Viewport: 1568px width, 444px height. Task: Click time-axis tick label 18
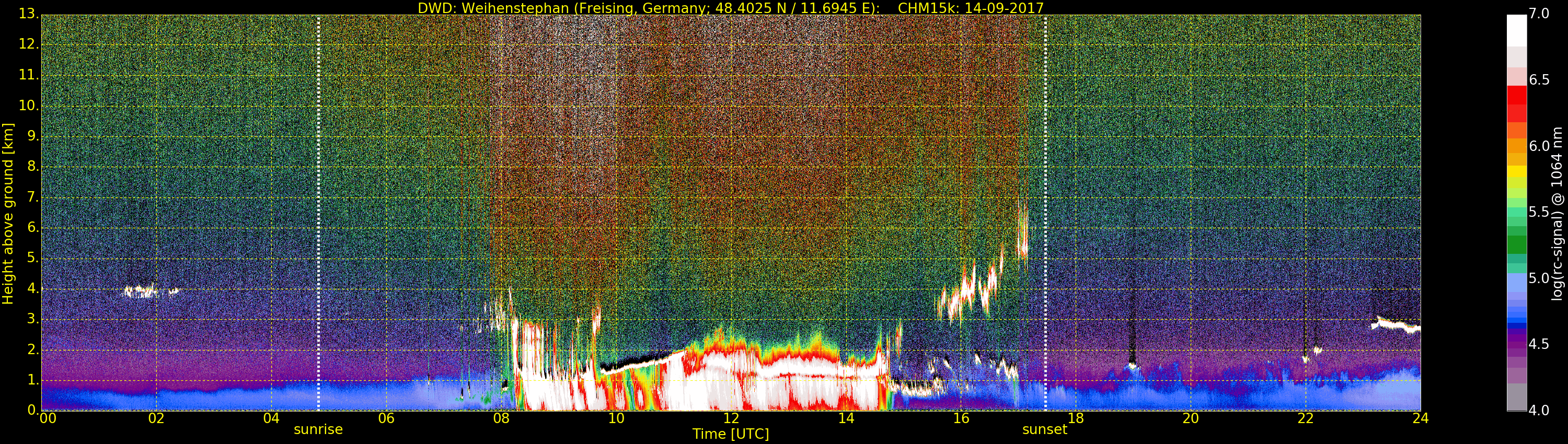[1076, 418]
